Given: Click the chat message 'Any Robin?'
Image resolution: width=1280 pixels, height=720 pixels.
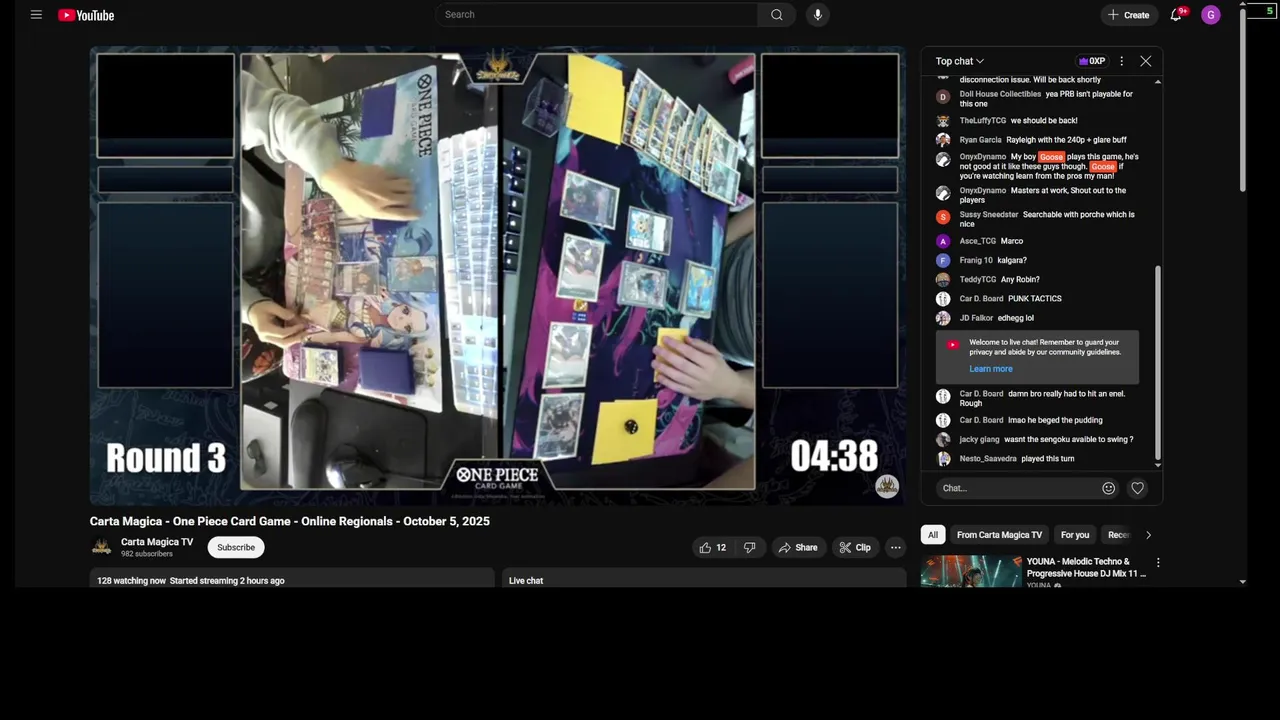Looking at the screenshot, I should tap(1020, 280).
